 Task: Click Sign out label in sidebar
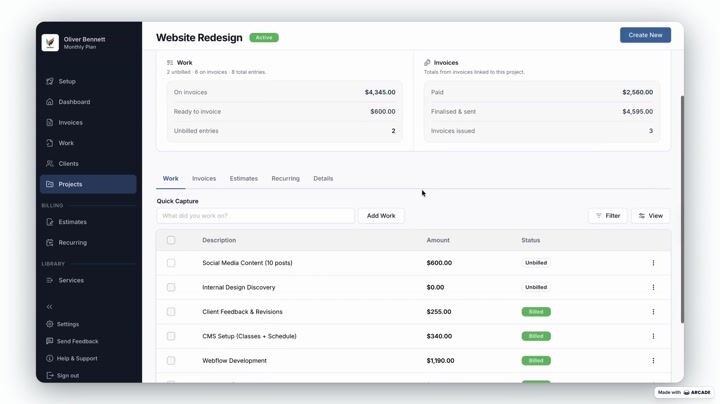[x=68, y=376]
